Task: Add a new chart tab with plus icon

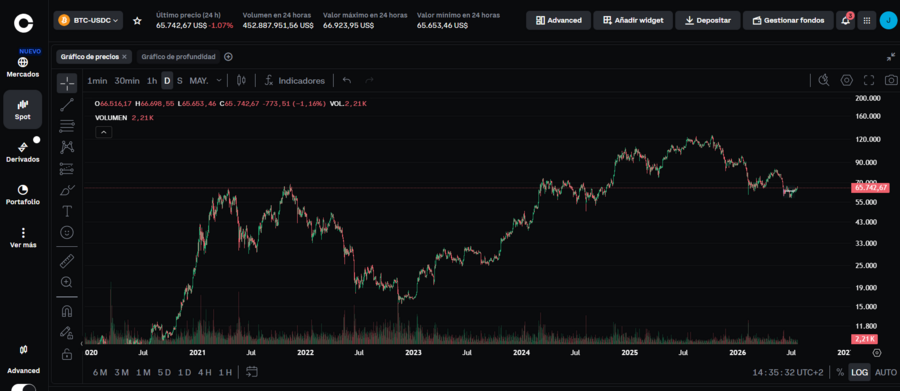Action: (x=228, y=57)
